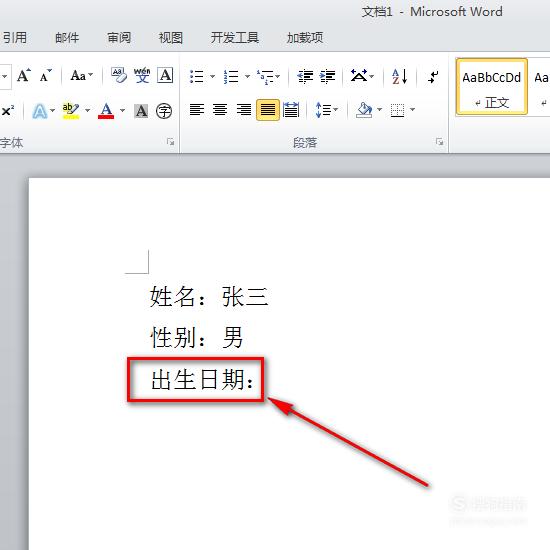Apply the Text Effects glowing A
Viewport: 550px width, 550px height.
pyautogui.click(x=40, y=111)
